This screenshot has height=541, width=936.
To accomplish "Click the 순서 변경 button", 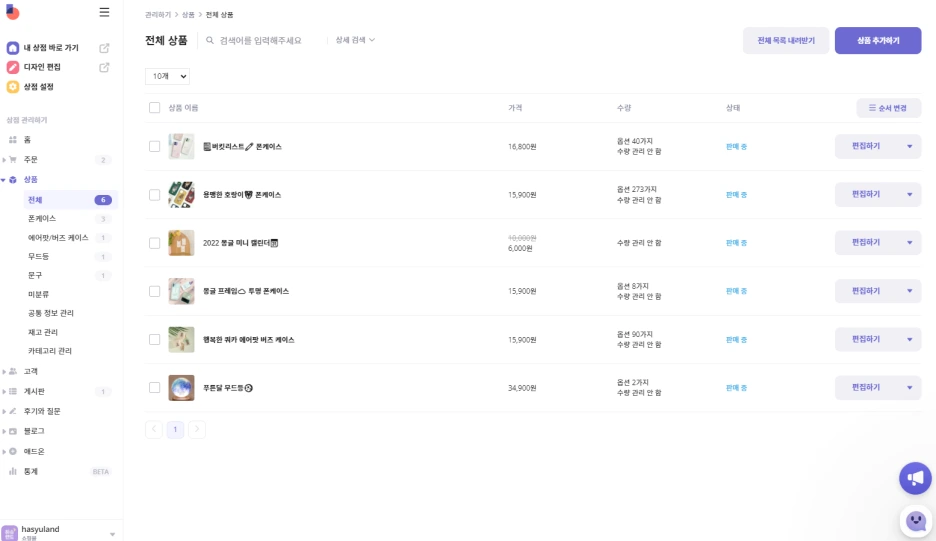I will [888, 108].
